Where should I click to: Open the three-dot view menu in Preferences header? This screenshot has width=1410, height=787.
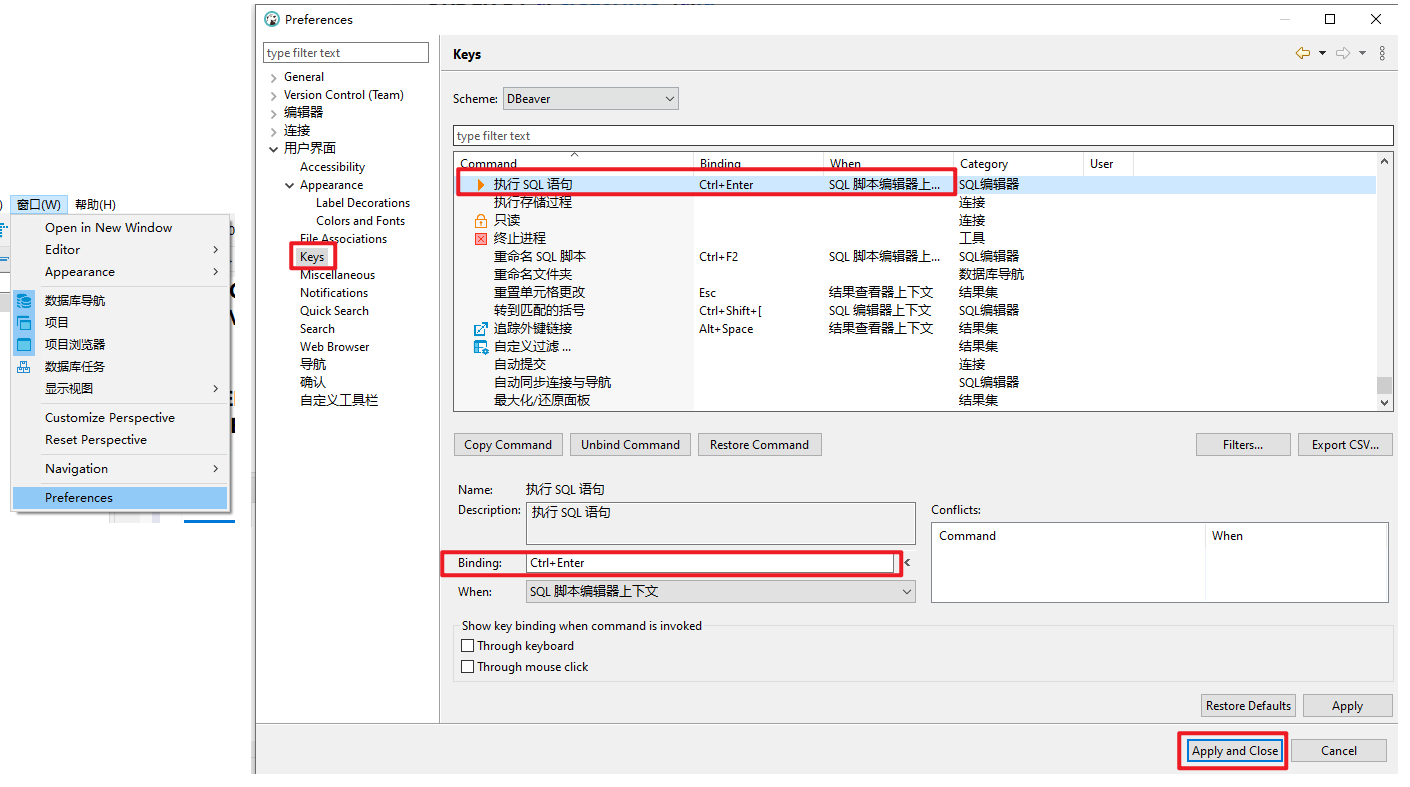pyautogui.click(x=1382, y=53)
